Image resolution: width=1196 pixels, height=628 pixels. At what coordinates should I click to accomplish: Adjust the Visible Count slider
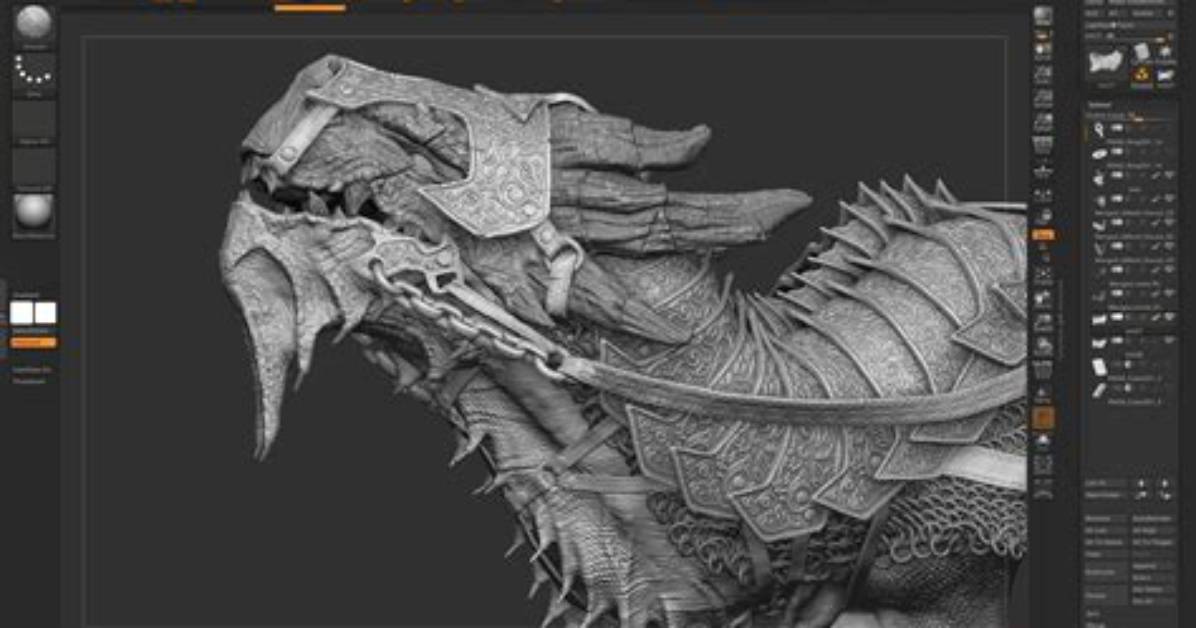1130,116
